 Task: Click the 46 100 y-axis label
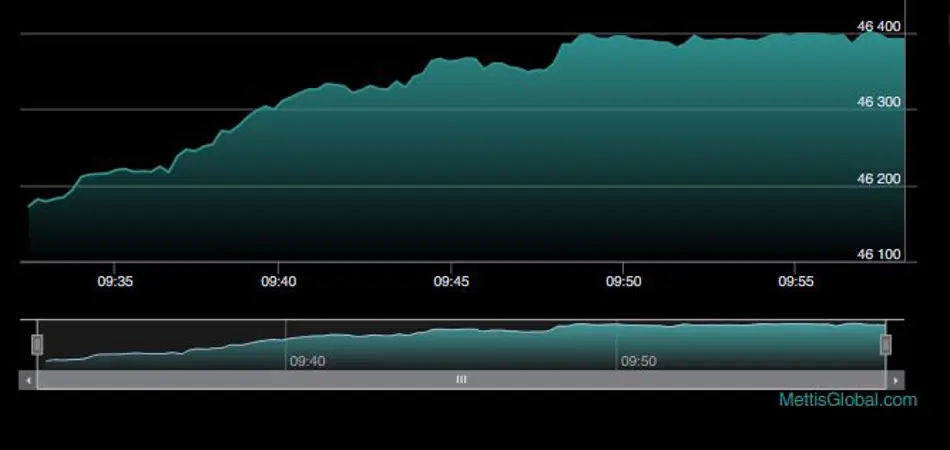pyautogui.click(x=879, y=255)
